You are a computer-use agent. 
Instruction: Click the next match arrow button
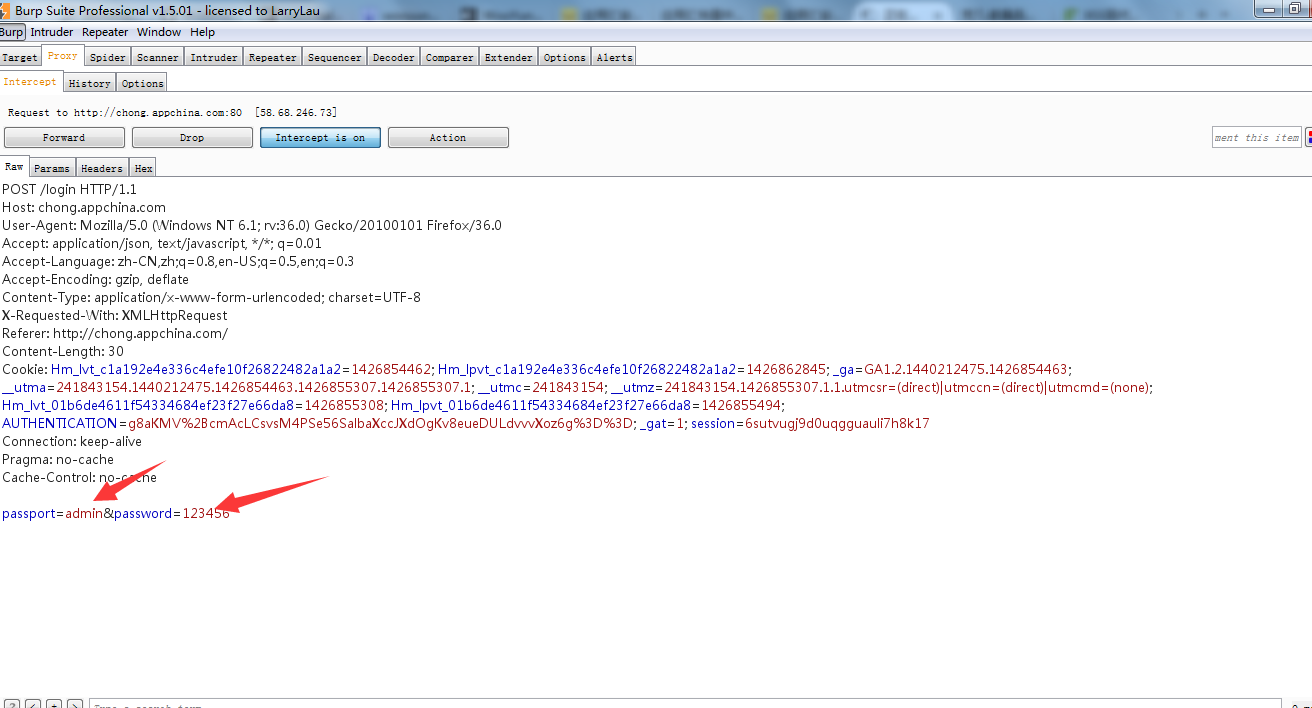(x=75, y=704)
